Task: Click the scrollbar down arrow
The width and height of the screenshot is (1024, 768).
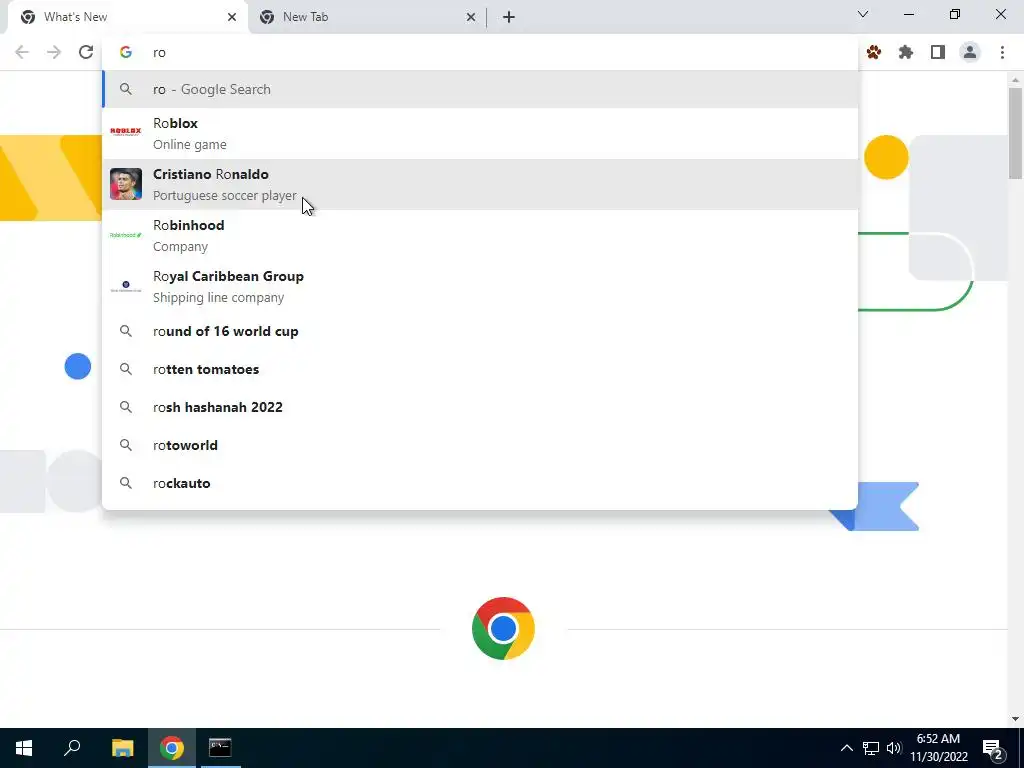Action: 1015,719
